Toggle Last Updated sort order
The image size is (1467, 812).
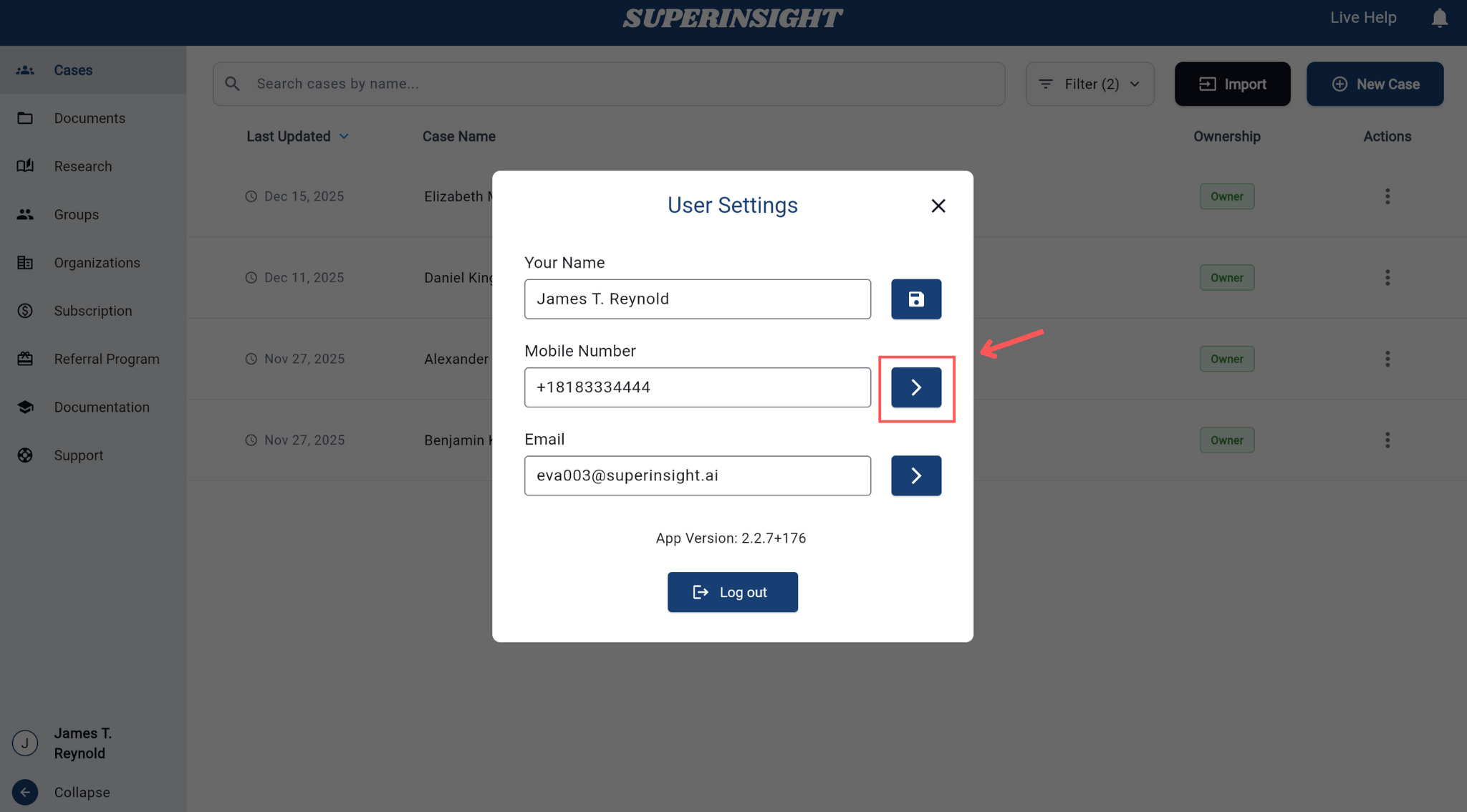(297, 137)
